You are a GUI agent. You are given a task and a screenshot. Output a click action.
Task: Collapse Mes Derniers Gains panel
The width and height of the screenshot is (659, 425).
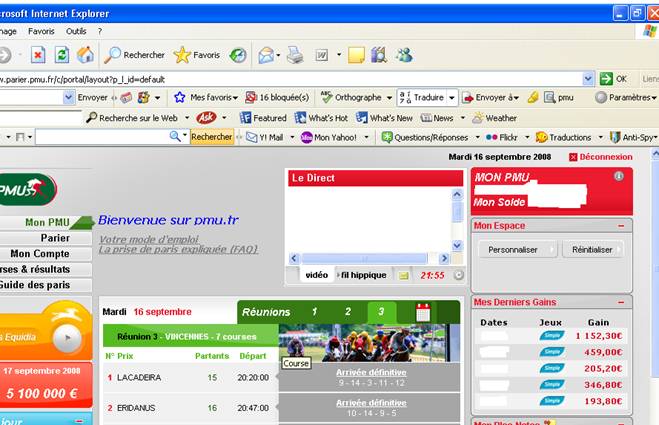click(621, 302)
